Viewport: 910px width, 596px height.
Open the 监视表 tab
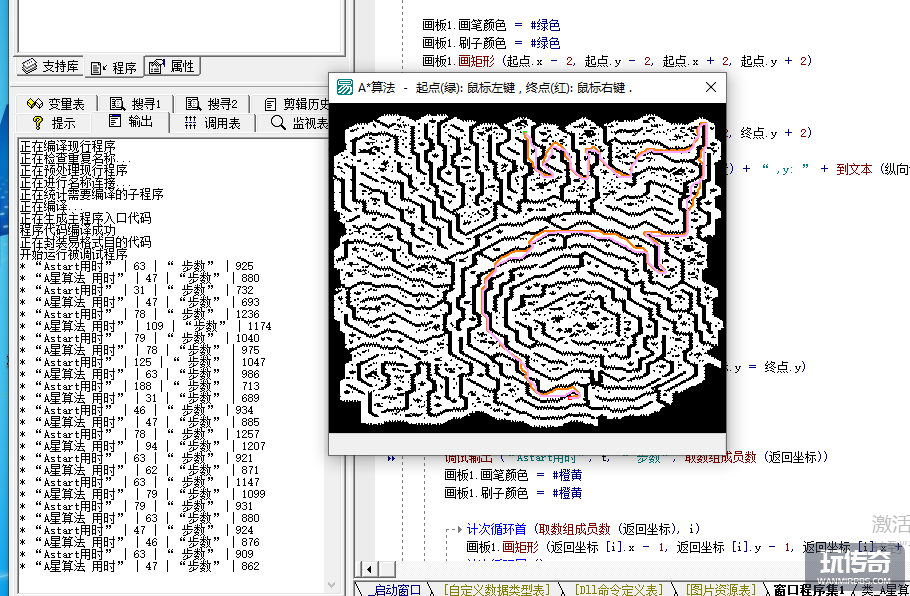point(299,123)
